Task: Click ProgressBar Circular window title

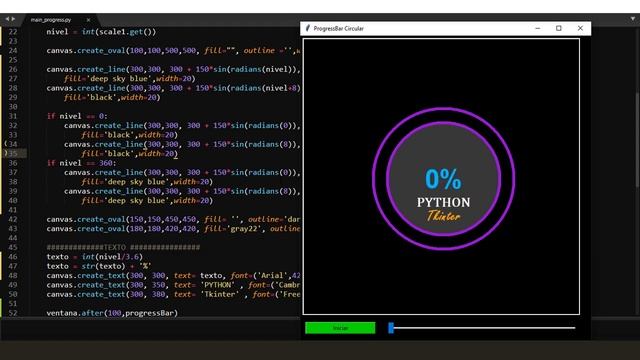Action: 338,29
